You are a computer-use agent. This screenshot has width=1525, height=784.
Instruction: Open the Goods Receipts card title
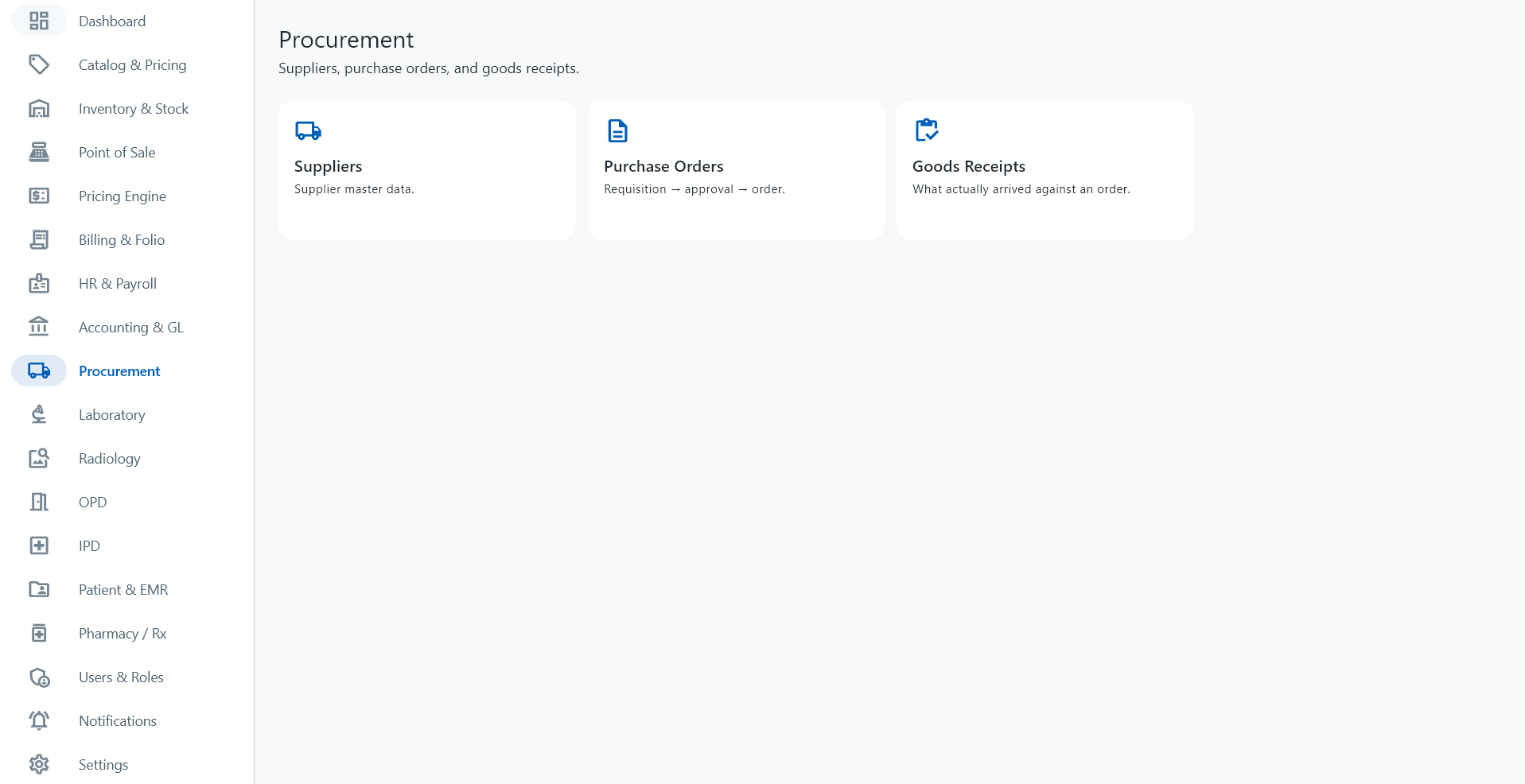(969, 166)
